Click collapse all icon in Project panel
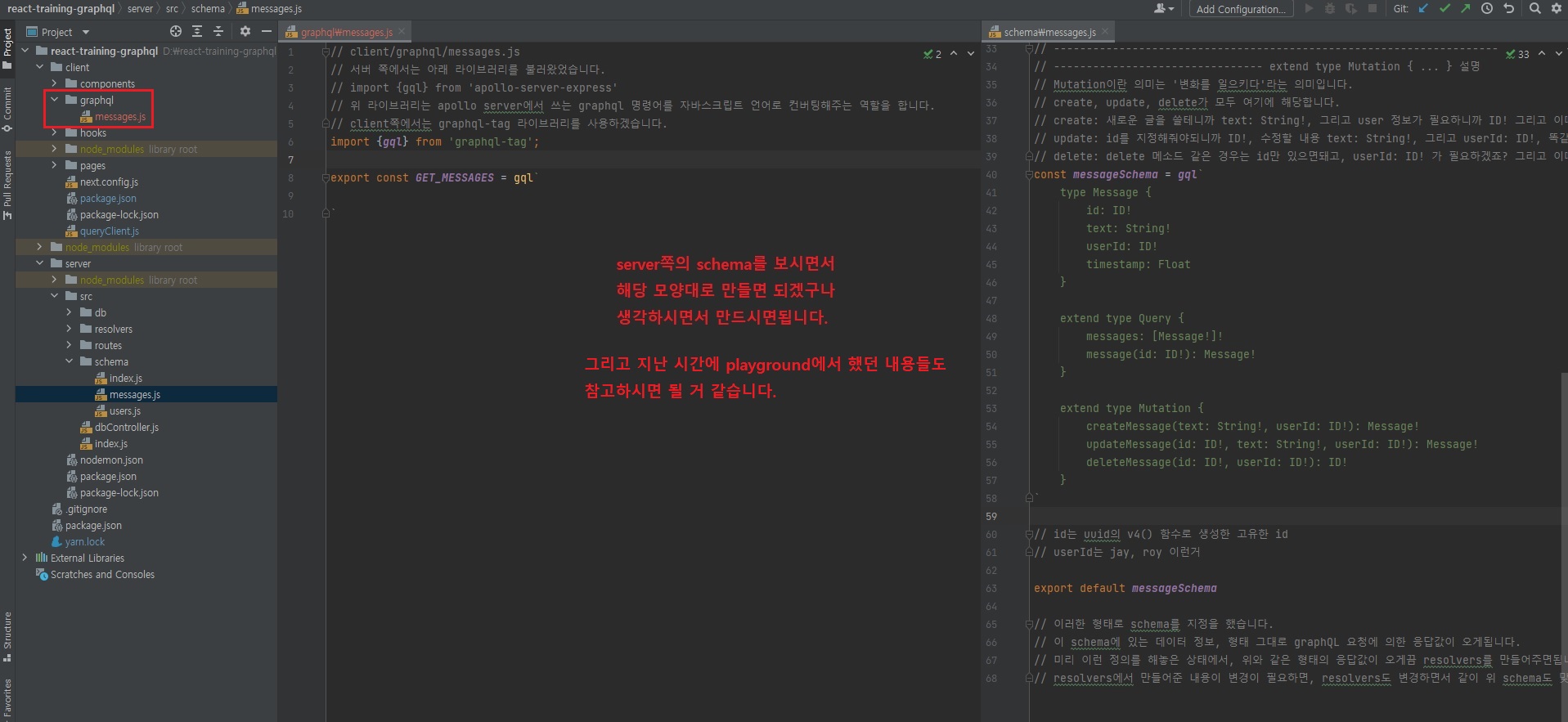This screenshot has width=1568, height=722. coord(218,32)
